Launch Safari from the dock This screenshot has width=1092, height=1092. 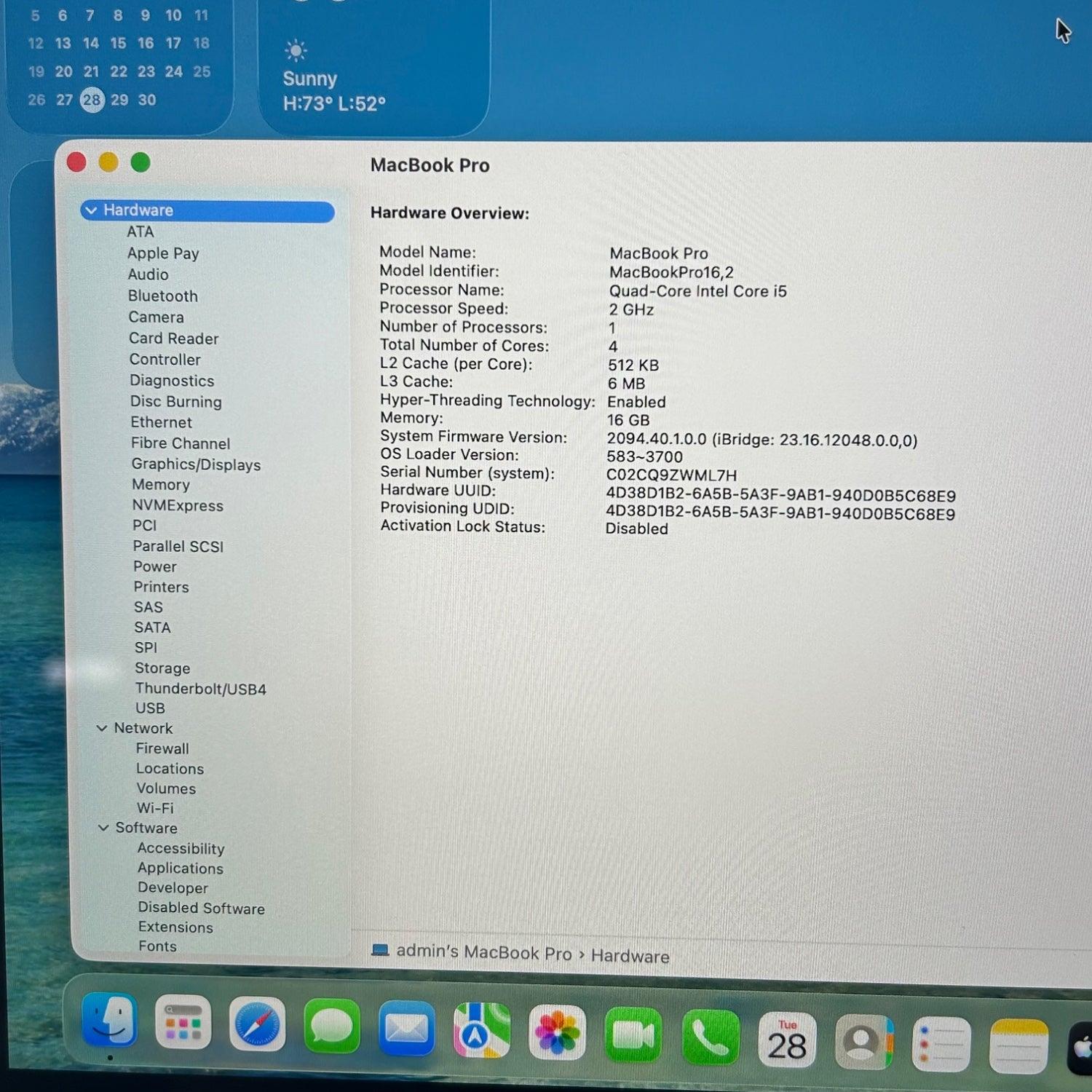point(257,1025)
